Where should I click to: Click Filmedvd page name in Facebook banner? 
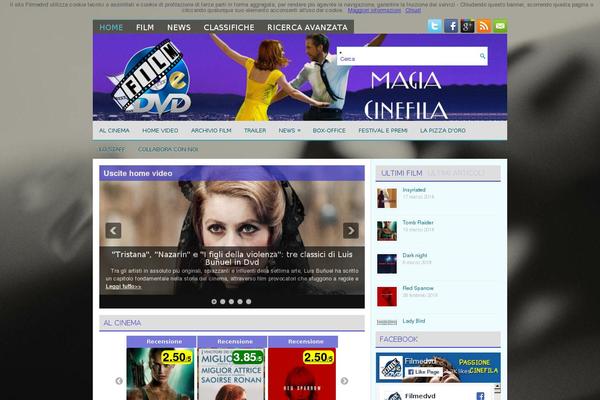(420, 361)
